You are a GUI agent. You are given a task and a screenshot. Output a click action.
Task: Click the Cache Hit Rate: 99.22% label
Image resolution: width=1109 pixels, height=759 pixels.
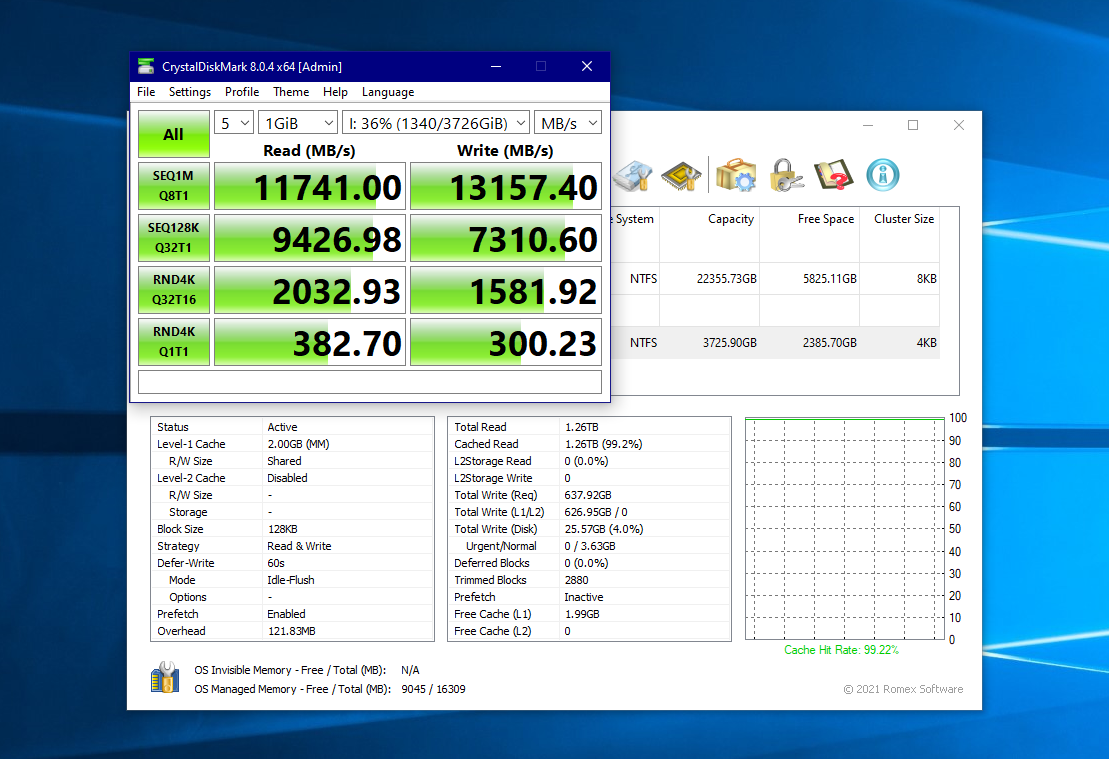pyautogui.click(x=842, y=650)
